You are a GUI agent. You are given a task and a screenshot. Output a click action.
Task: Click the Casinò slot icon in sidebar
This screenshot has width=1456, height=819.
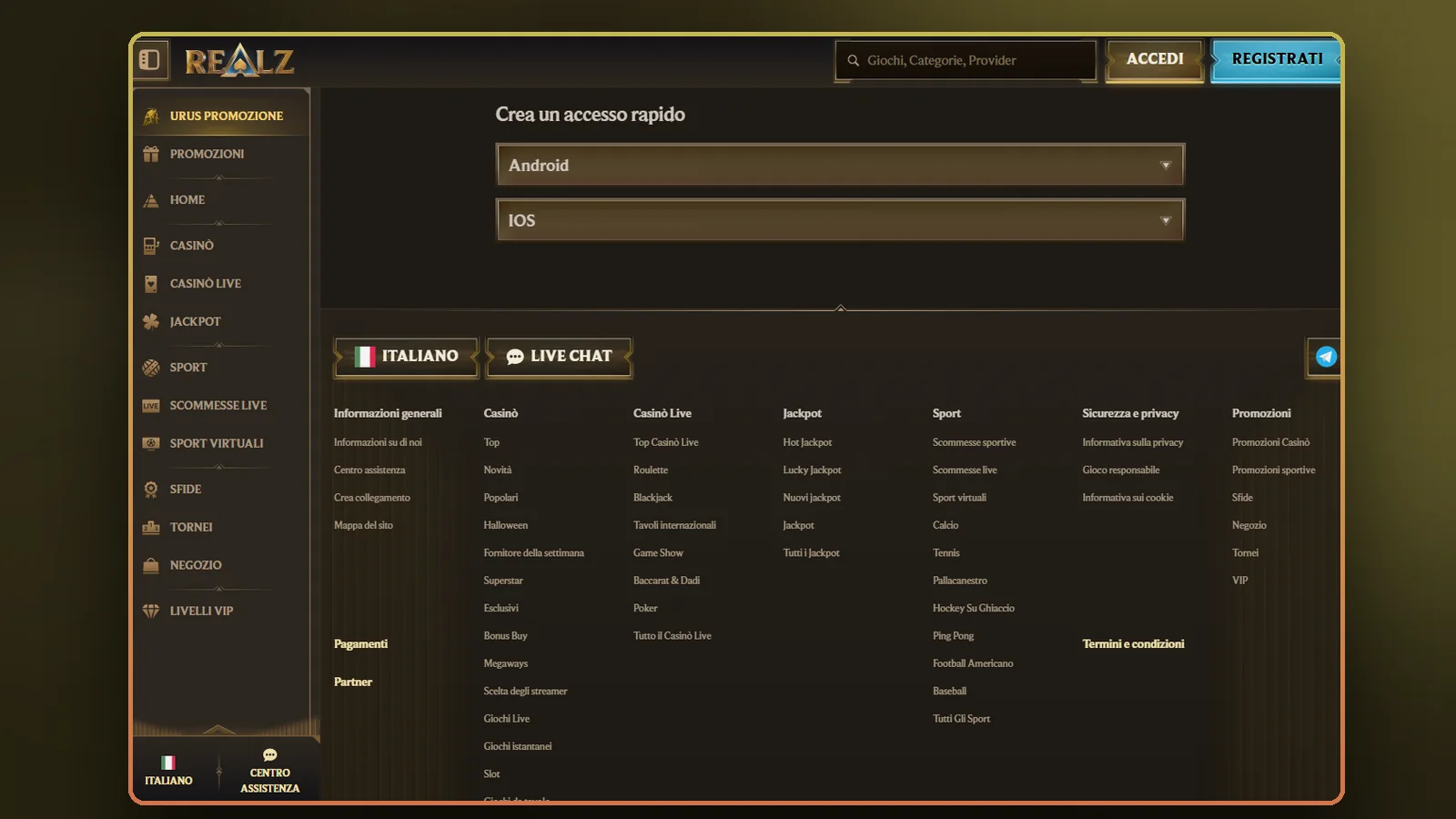click(151, 246)
